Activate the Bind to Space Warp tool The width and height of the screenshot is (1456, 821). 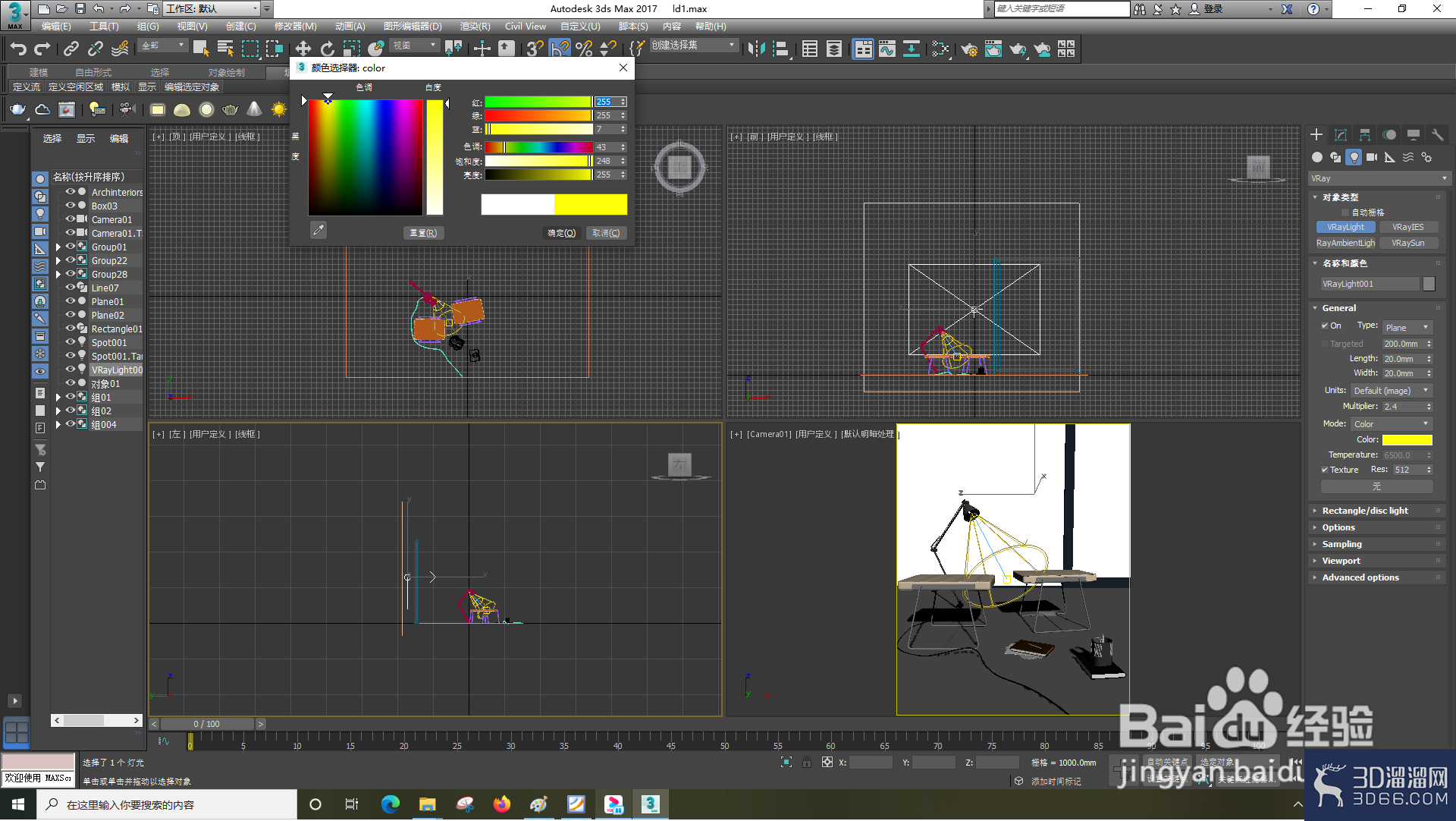tap(120, 49)
